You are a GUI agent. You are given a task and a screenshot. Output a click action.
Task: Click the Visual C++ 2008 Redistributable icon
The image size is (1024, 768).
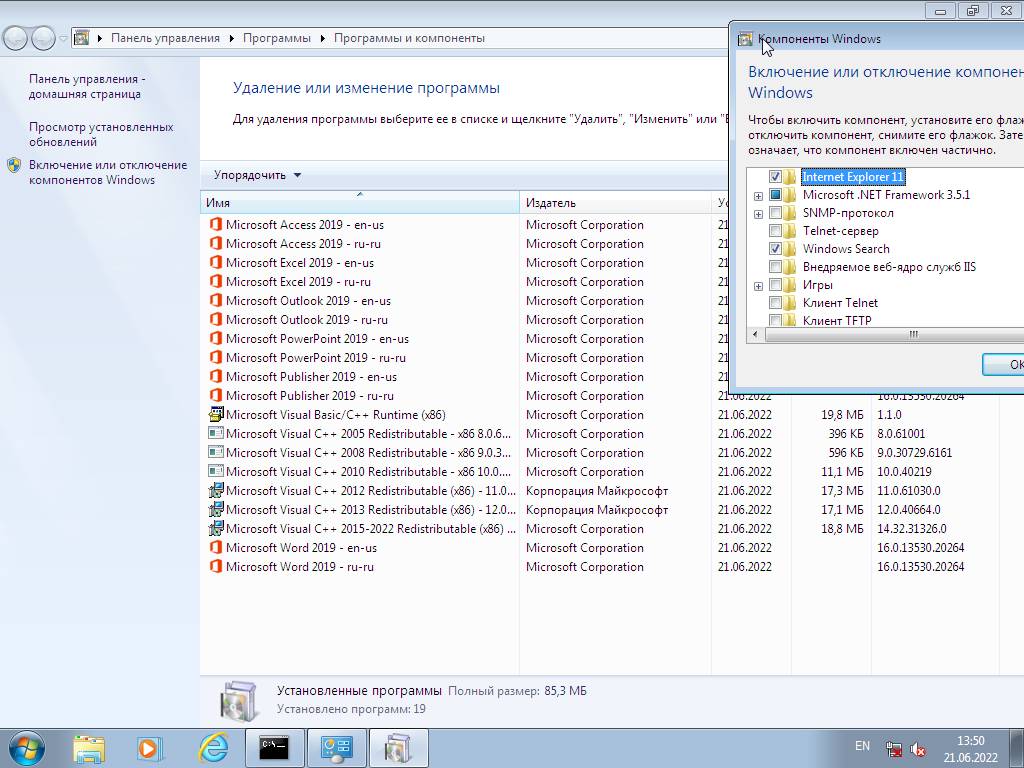(216, 452)
